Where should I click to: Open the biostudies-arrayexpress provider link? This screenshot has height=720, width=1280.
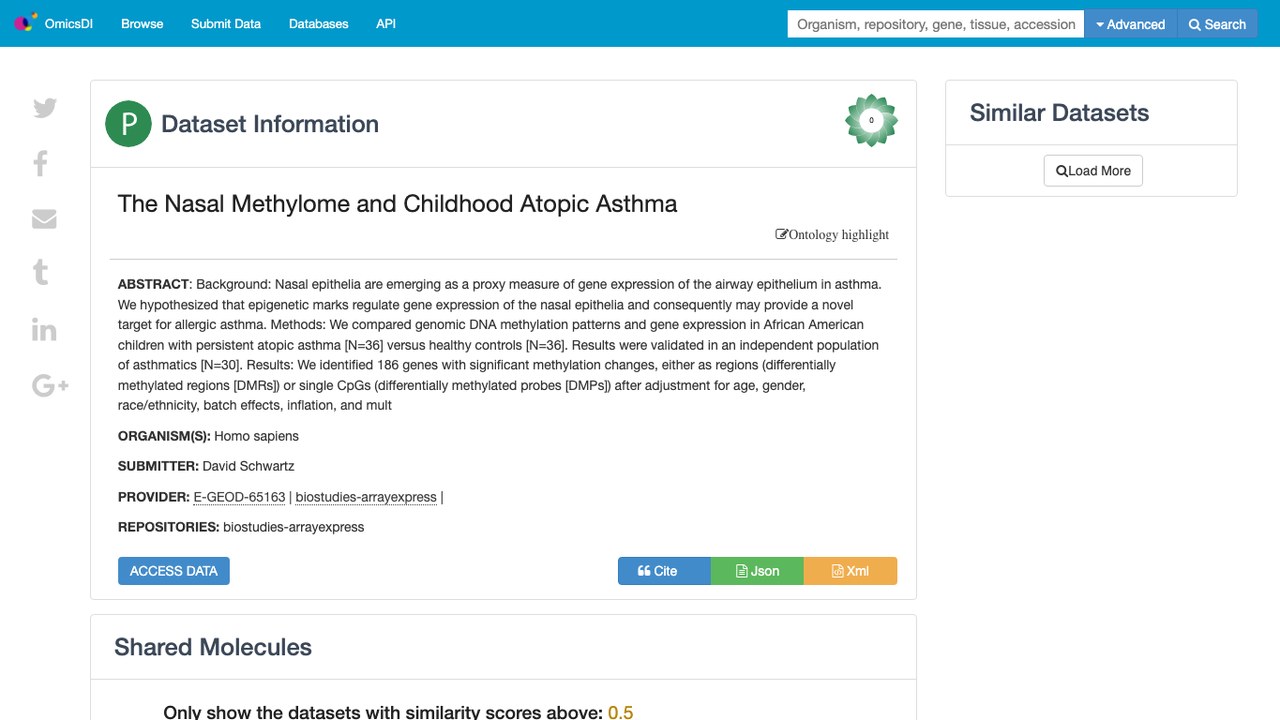[366, 497]
